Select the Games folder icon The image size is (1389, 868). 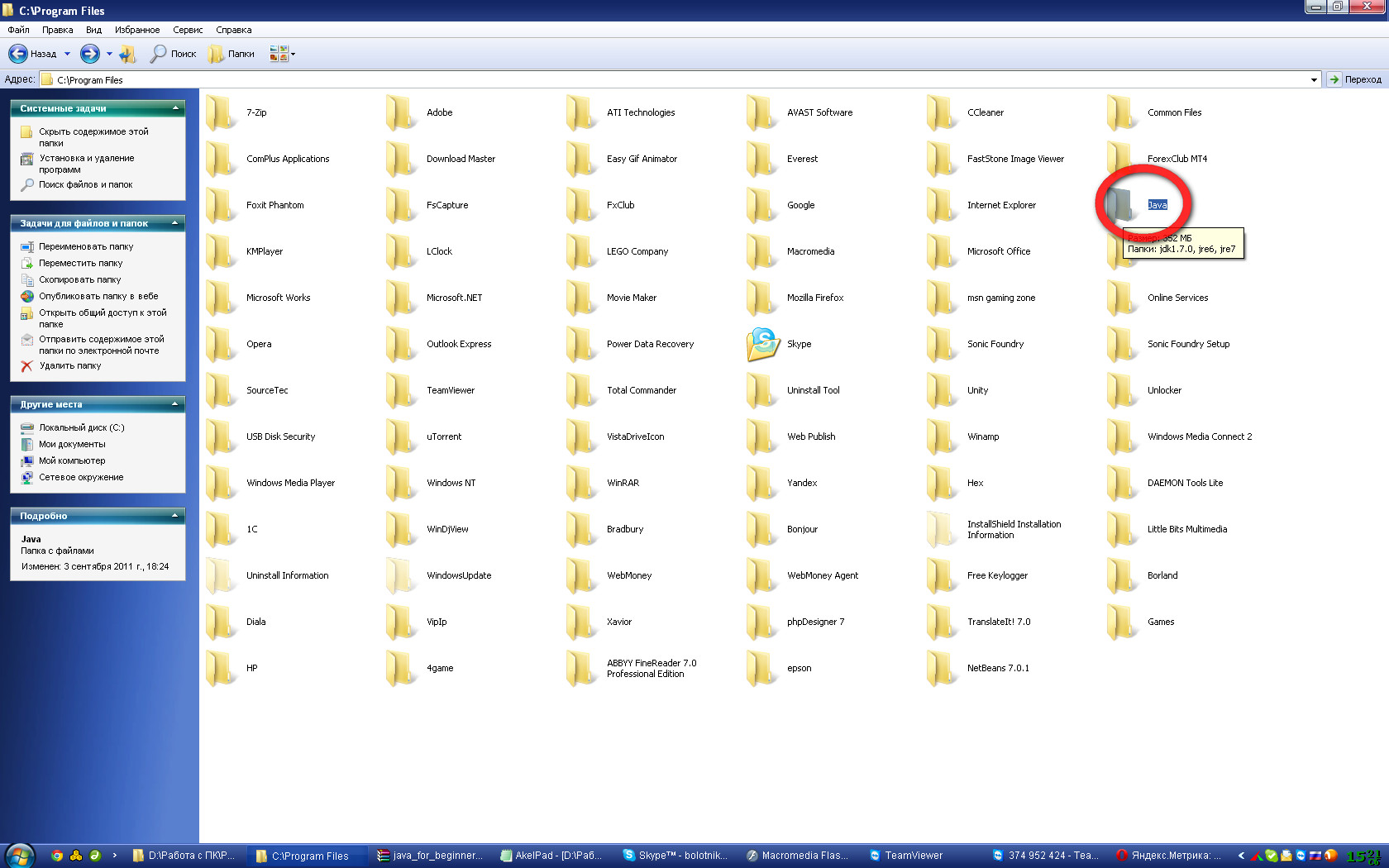1122,622
